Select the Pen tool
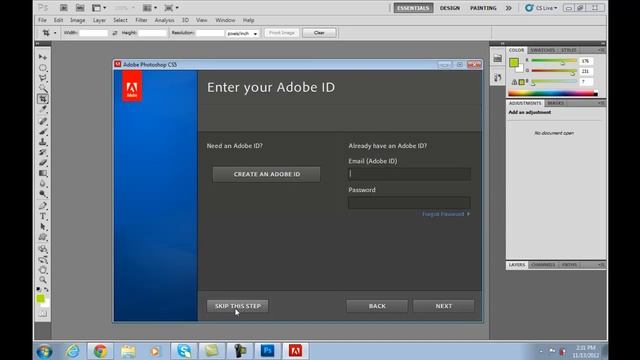This screenshot has height=360, width=640. coord(42,206)
